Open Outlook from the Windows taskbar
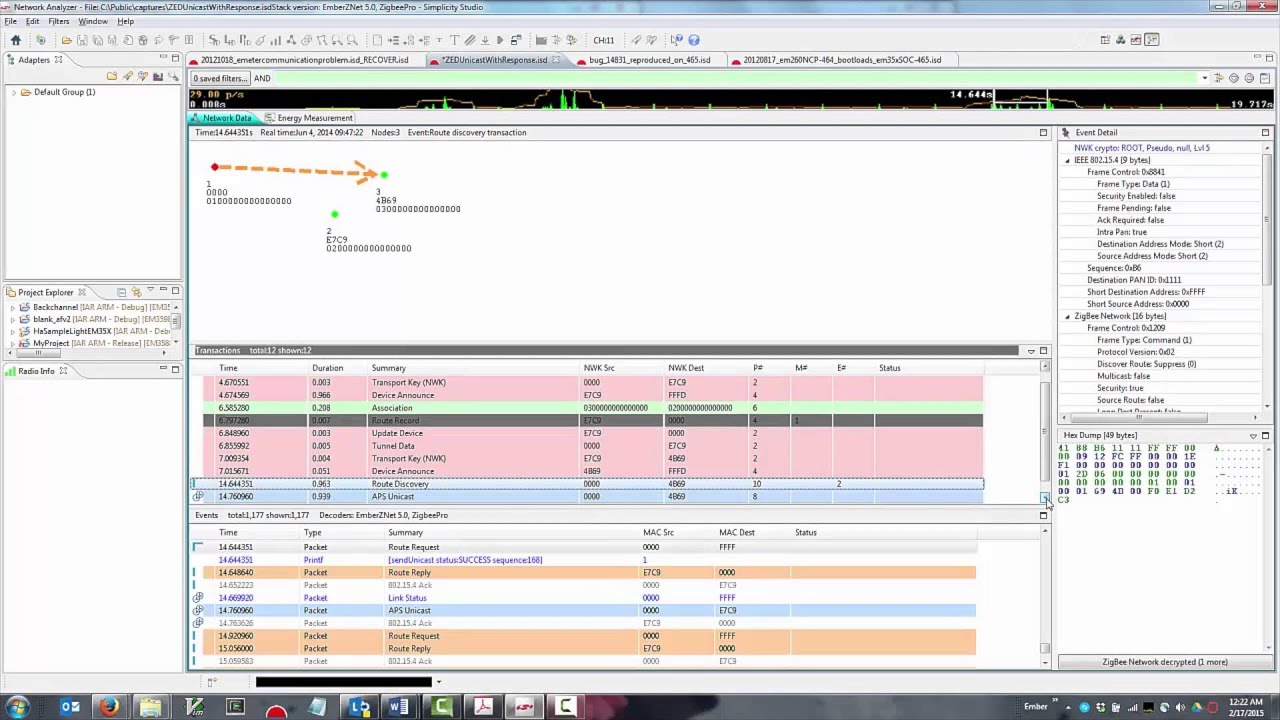Screen dimensions: 1280x720 (70, 708)
